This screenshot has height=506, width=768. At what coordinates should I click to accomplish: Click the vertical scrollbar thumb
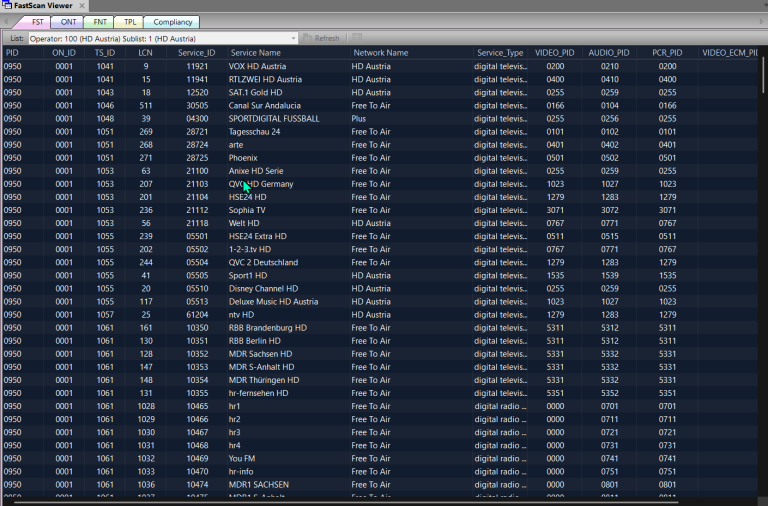point(763,73)
